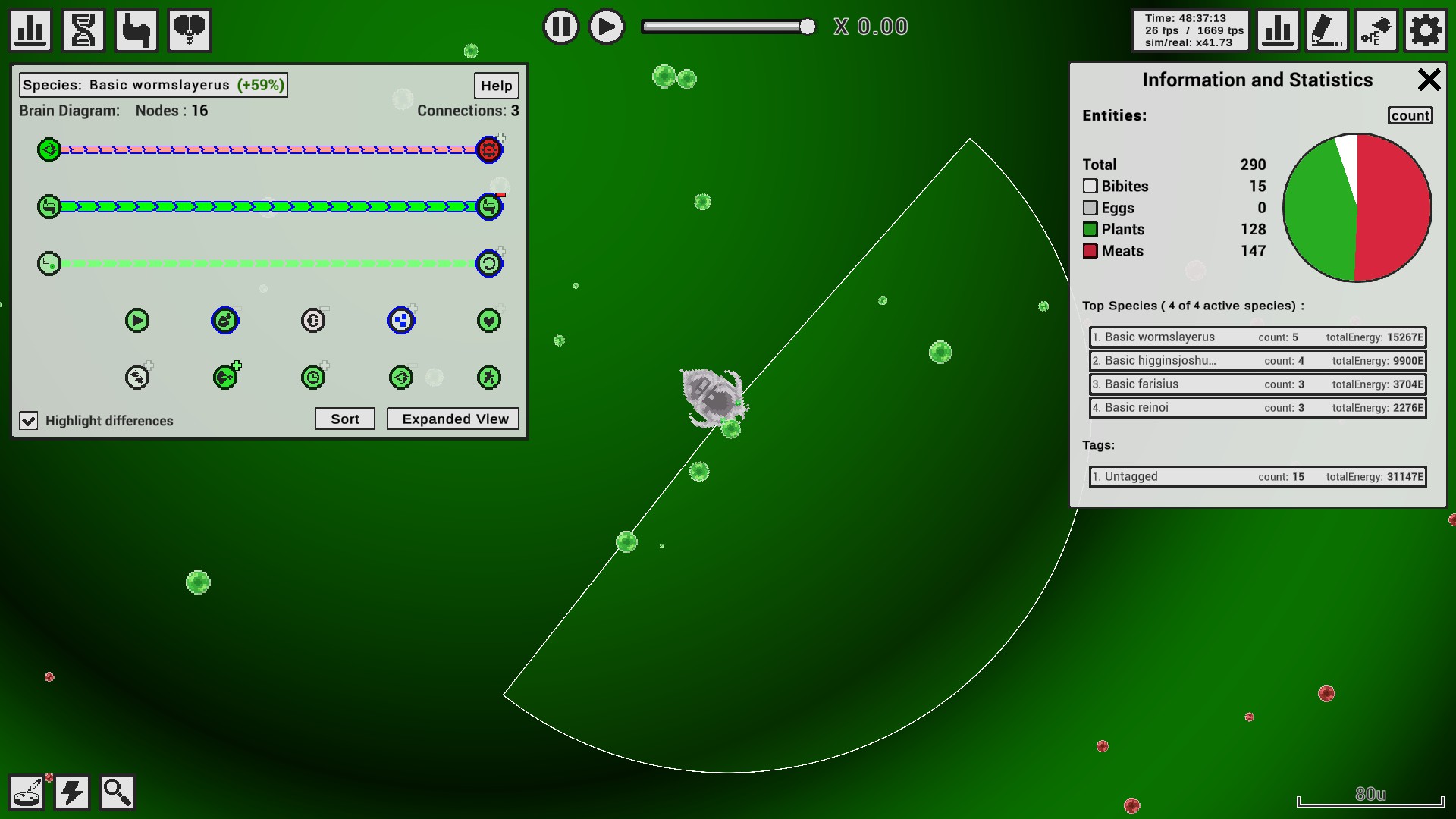Open the brain view panel
Screen dimensions: 1456x819
point(189,30)
